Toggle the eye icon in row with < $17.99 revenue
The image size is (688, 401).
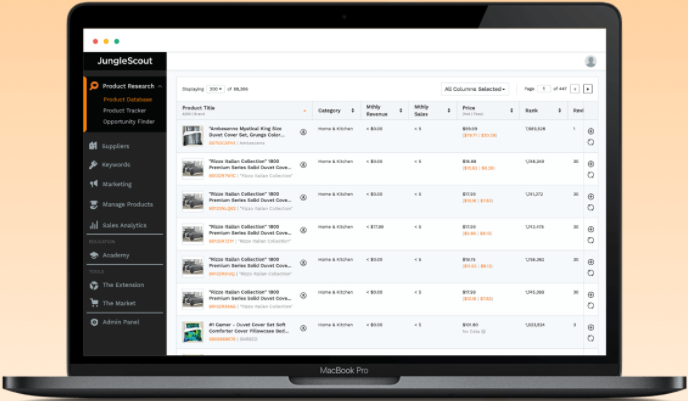click(x=303, y=230)
